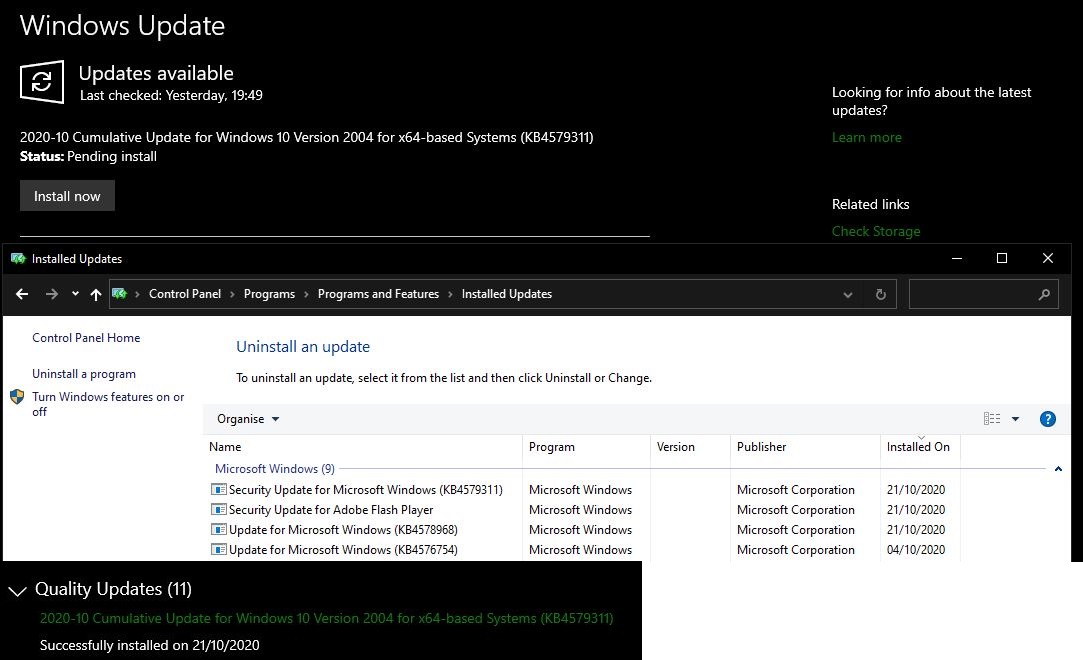Click the Windows Update refresh arrows icon

[x=41, y=81]
